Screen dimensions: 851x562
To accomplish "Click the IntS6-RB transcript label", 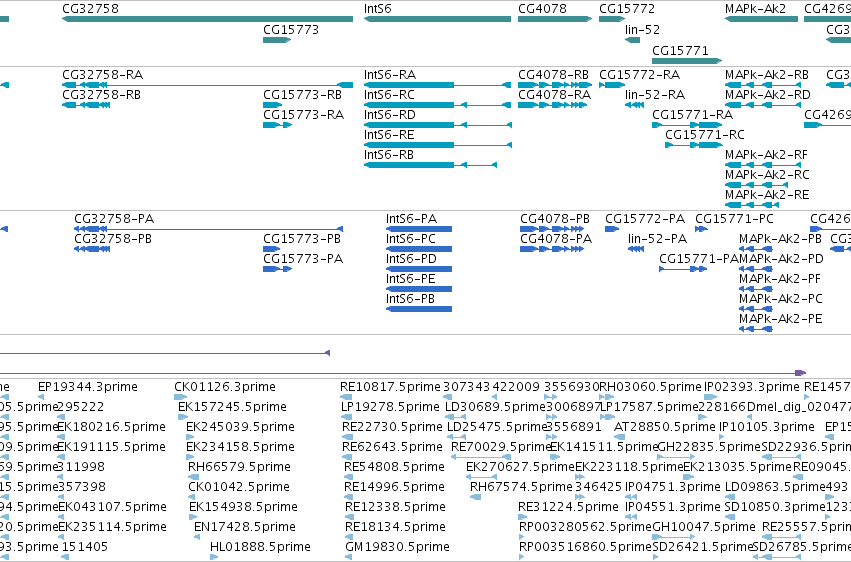I will tap(389, 155).
